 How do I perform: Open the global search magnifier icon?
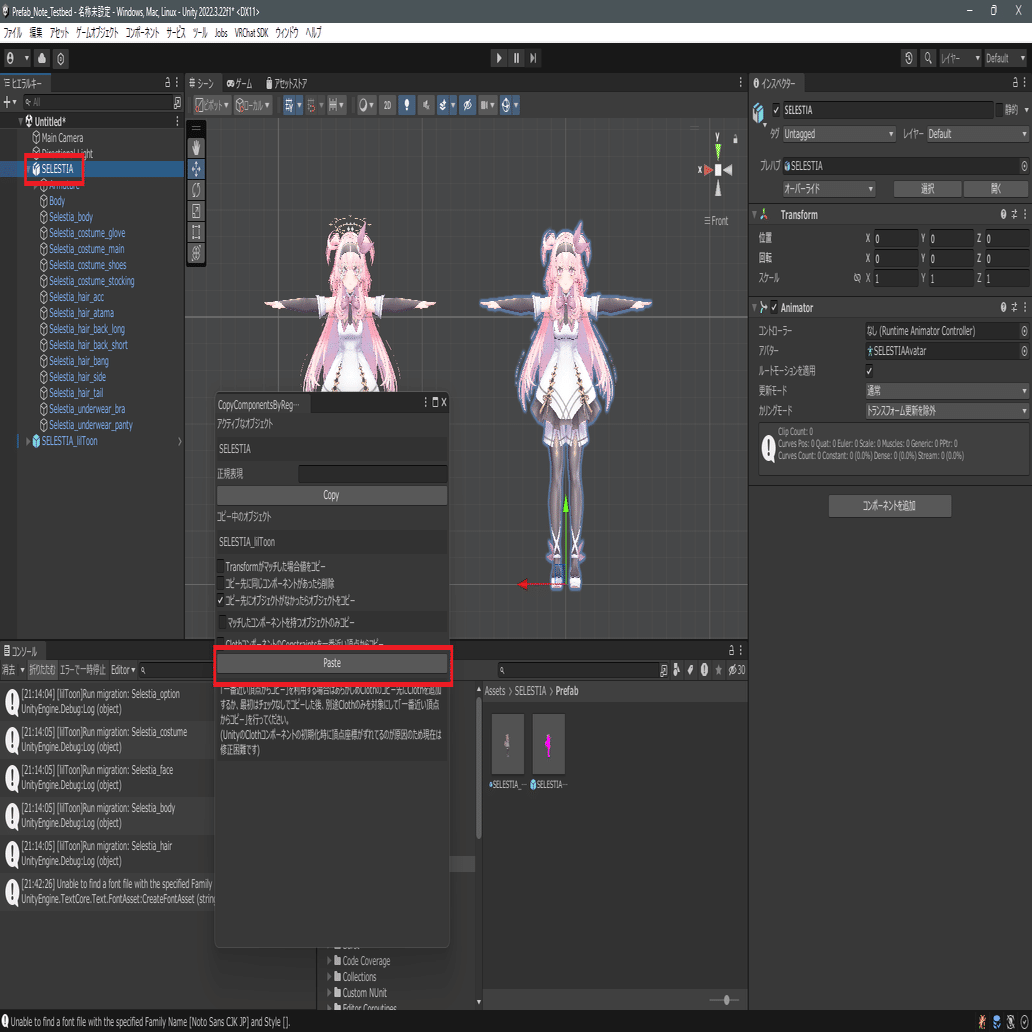point(928,58)
